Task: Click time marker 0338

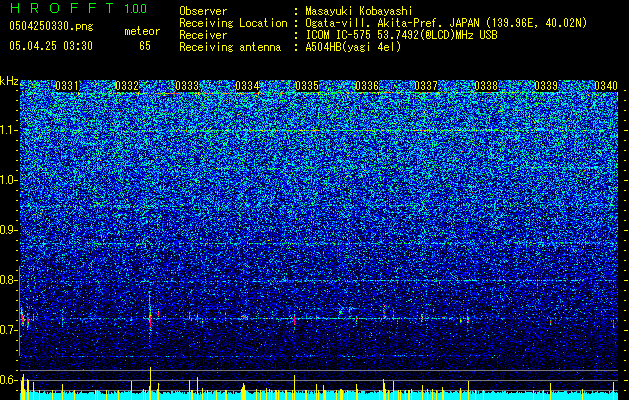Action: 486,86
